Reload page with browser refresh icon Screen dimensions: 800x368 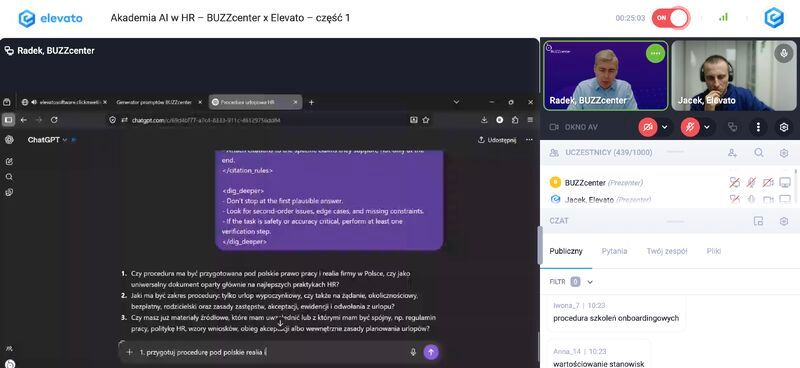click(x=54, y=120)
